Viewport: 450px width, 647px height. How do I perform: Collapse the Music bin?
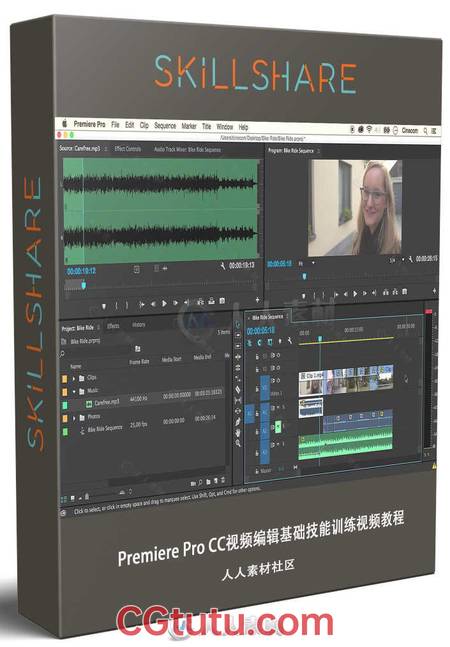pos(74,391)
